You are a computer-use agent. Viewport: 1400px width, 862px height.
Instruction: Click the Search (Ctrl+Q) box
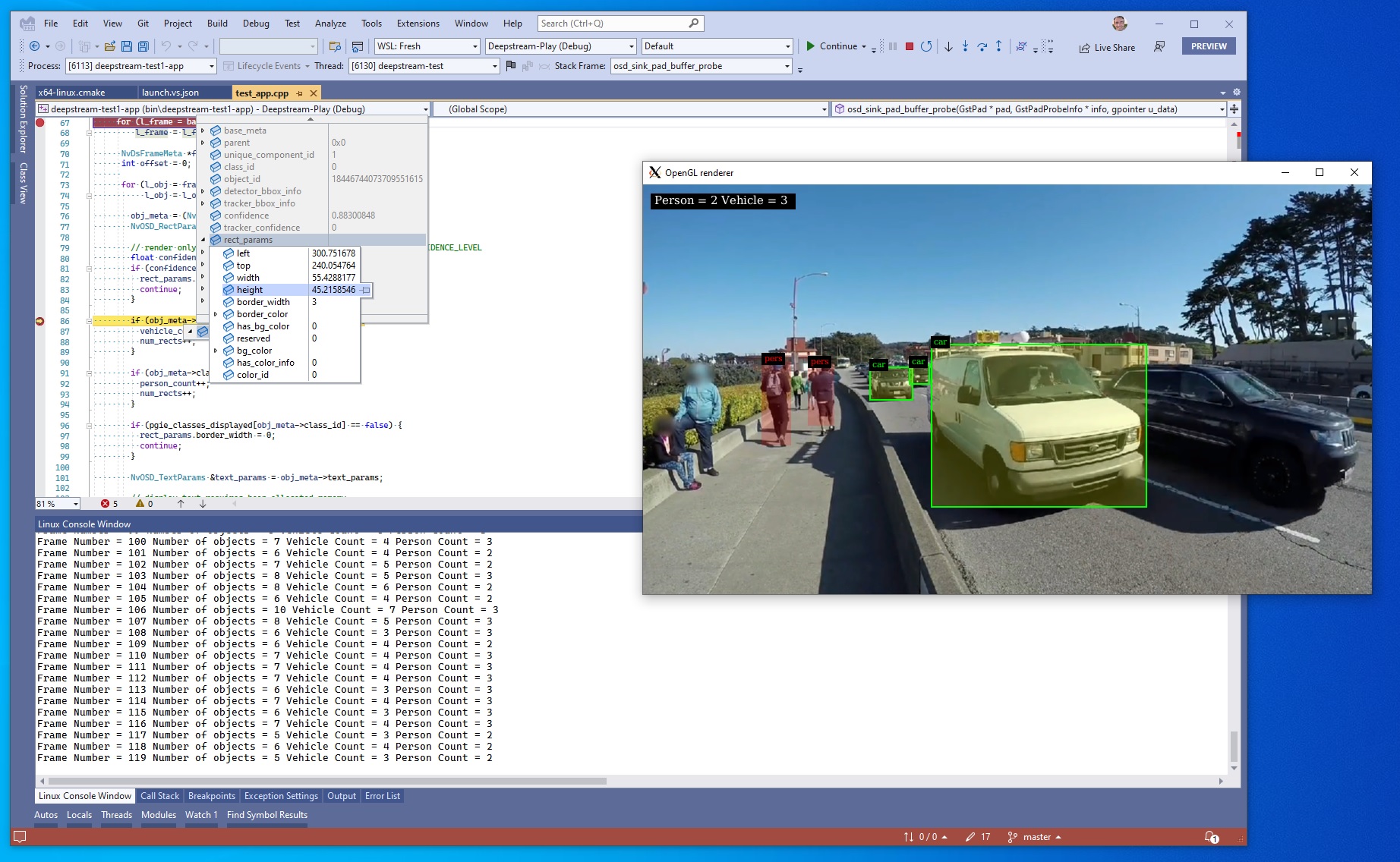pos(620,24)
